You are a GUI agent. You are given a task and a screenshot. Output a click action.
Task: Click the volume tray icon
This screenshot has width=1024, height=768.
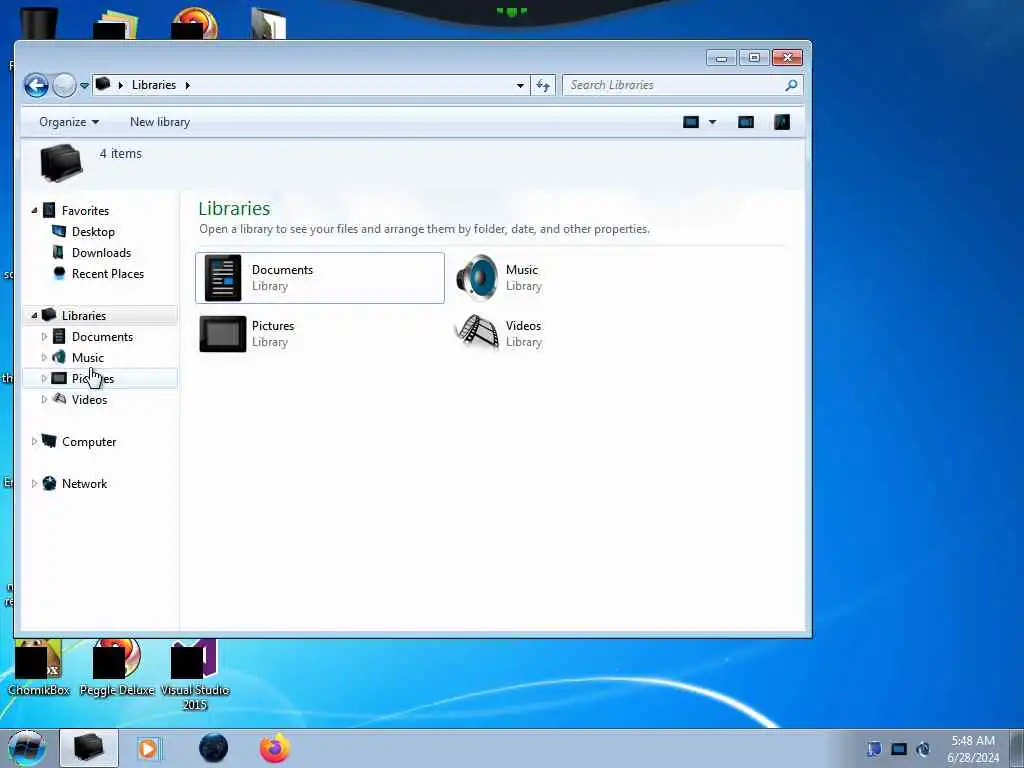point(923,749)
